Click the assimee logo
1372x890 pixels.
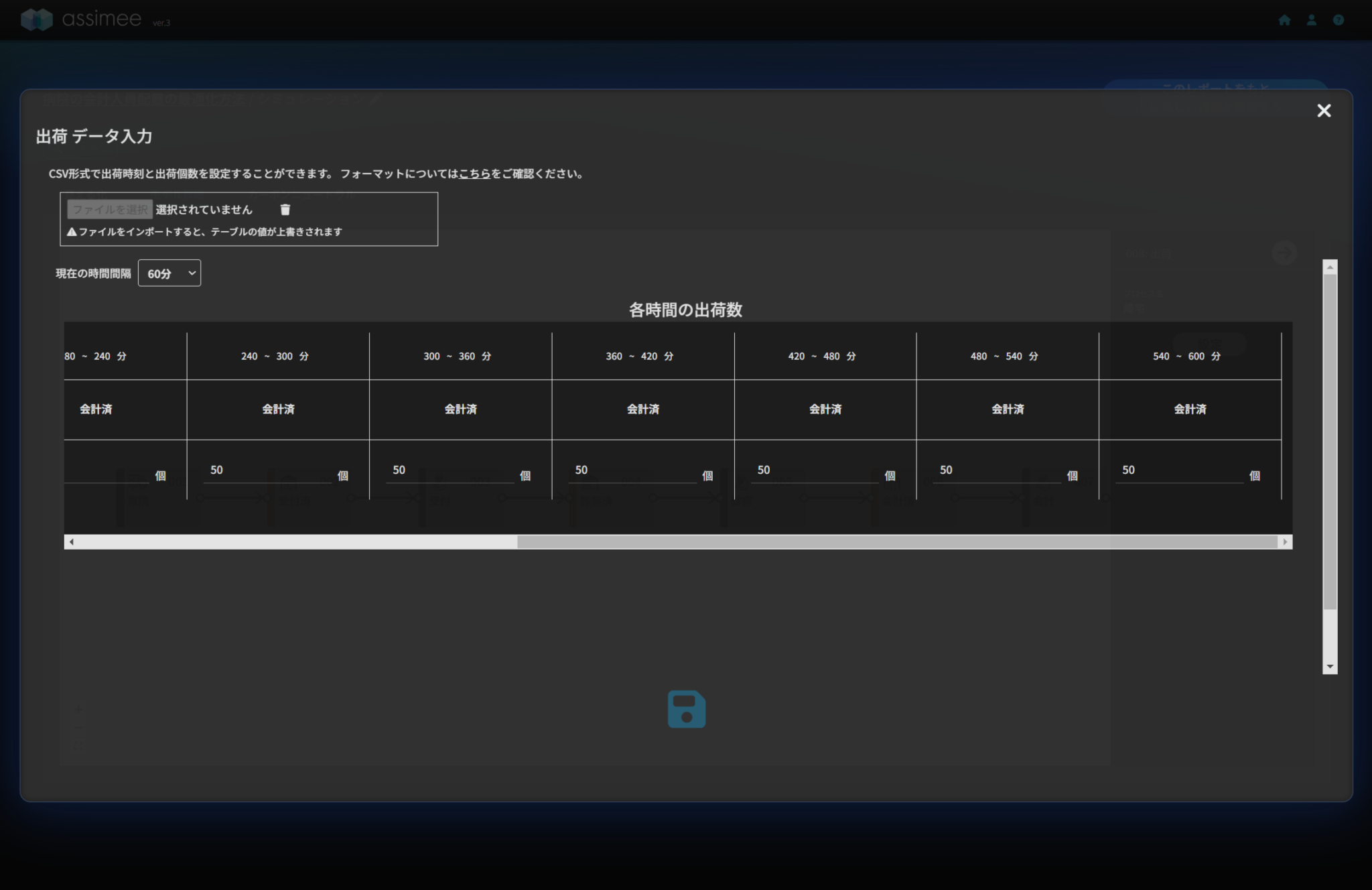click(x=80, y=19)
